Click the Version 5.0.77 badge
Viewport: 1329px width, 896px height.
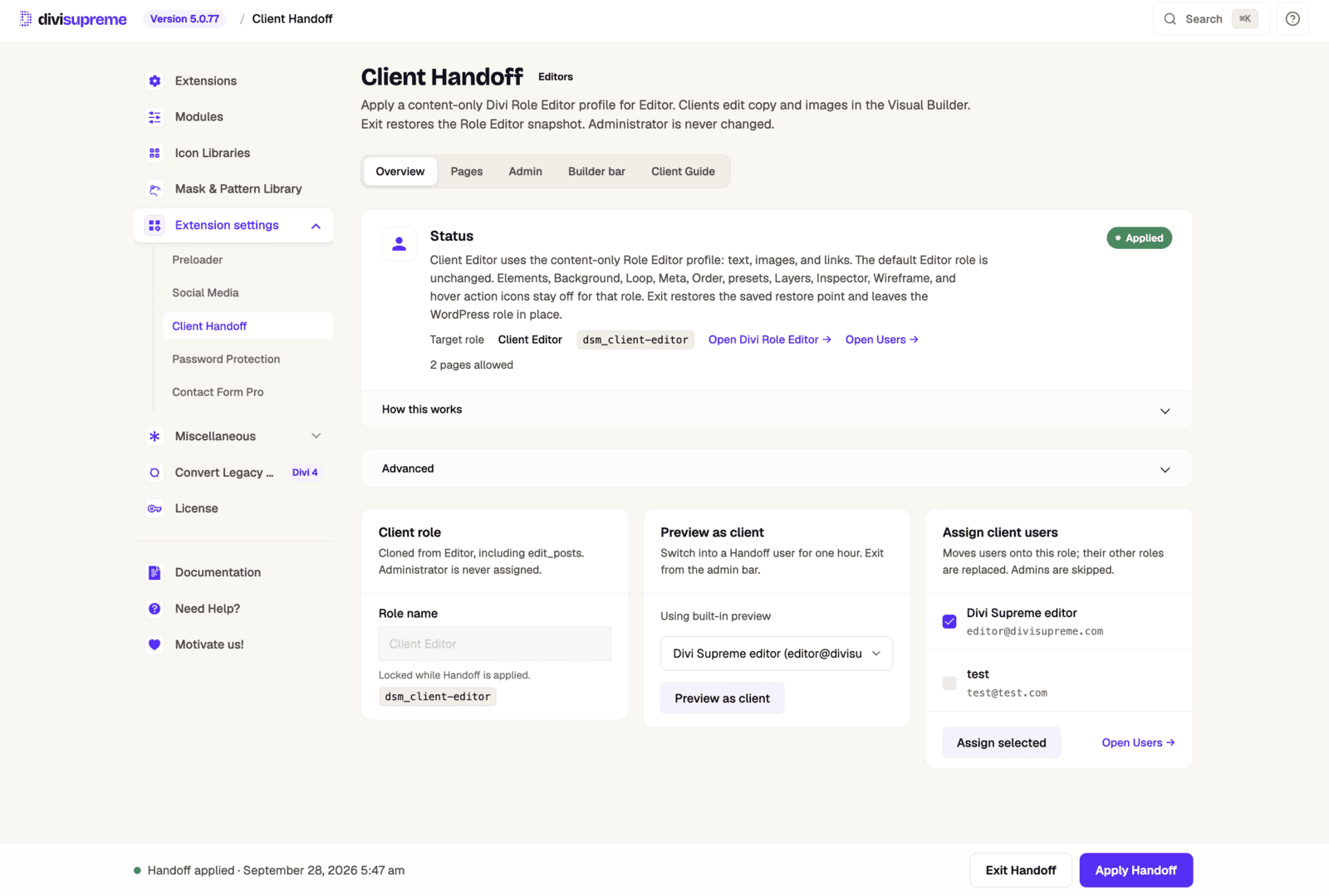pos(184,19)
